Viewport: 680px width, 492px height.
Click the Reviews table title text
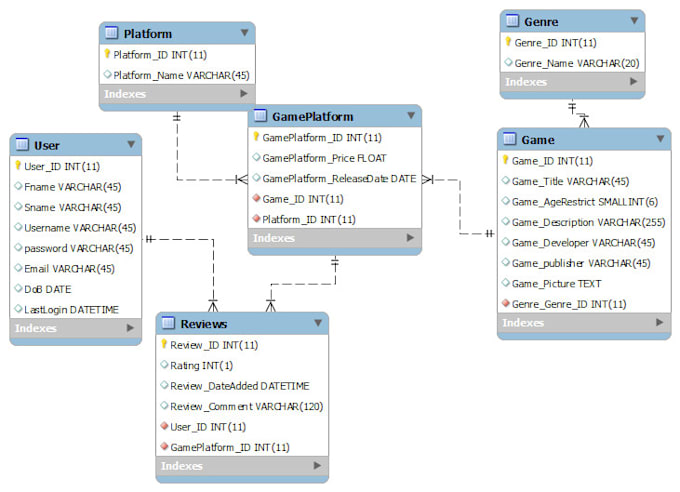[x=204, y=324]
